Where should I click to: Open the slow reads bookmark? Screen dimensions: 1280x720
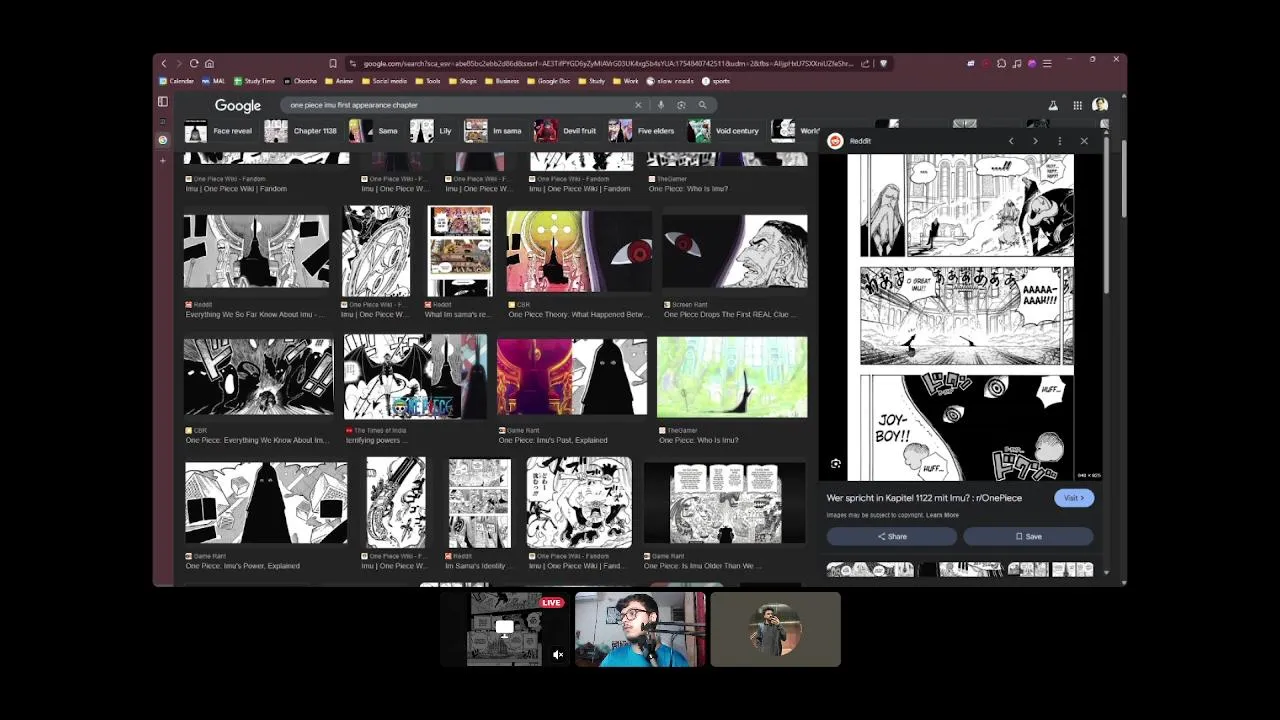[x=670, y=81]
